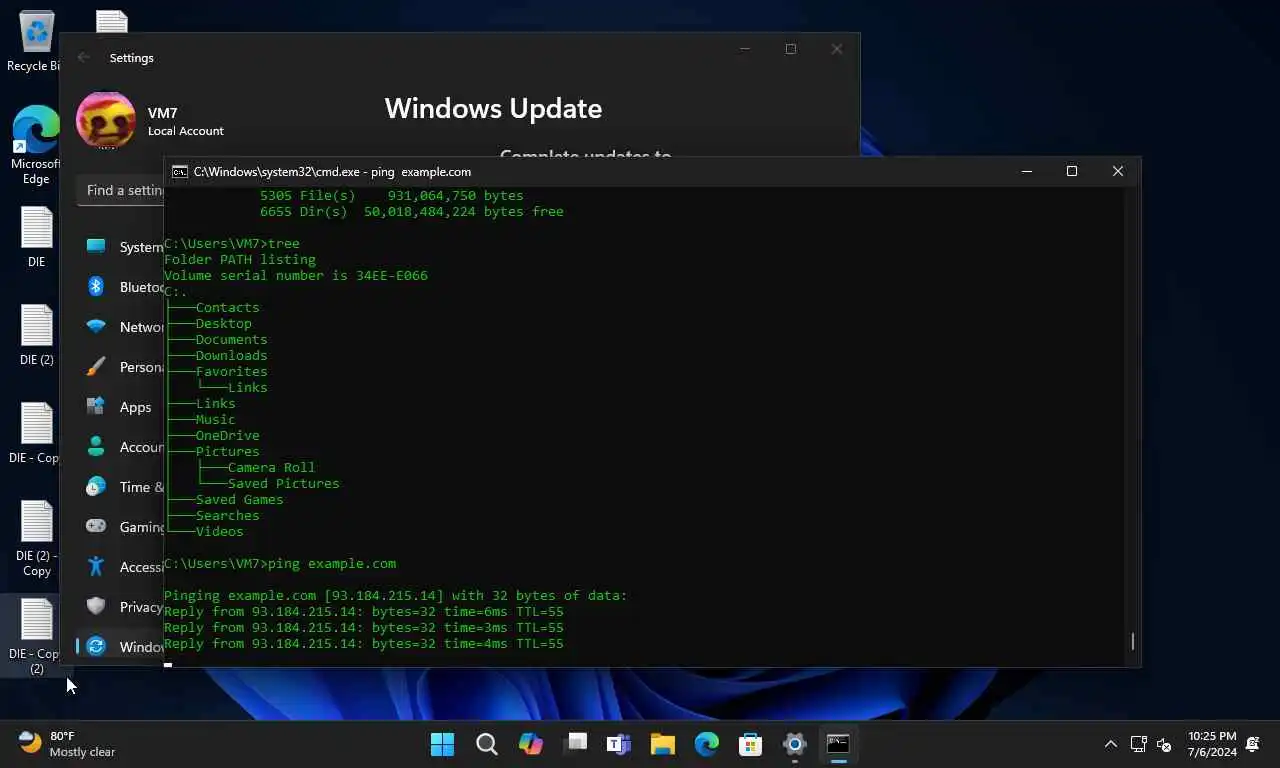The height and width of the screenshot is (768, 1280).
Task: Open the date and time clock
Action: tap(1212, 744)
